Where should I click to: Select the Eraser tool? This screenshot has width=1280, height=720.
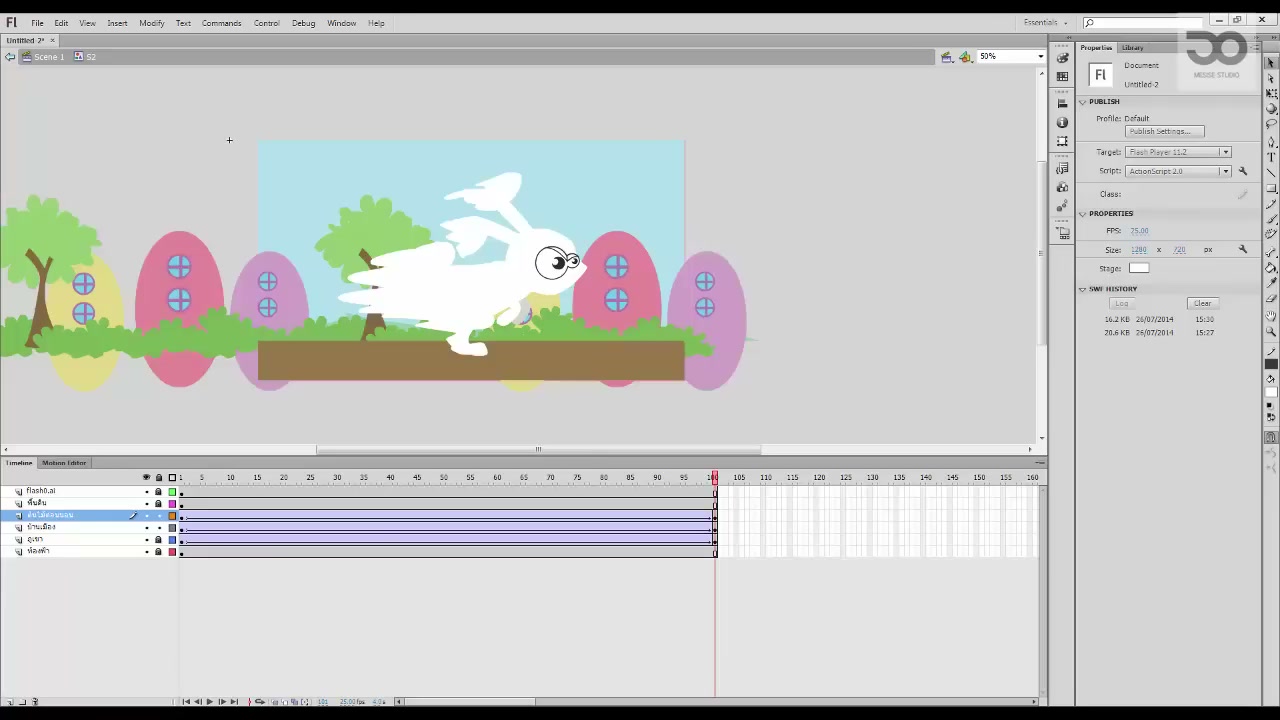tap(1271, 299)
